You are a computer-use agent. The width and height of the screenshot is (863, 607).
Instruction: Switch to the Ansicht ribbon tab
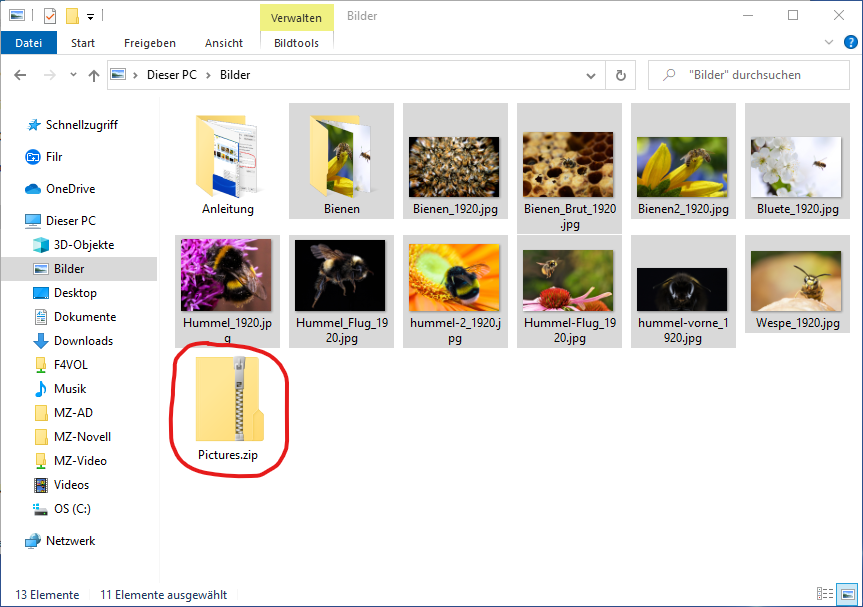224,43
